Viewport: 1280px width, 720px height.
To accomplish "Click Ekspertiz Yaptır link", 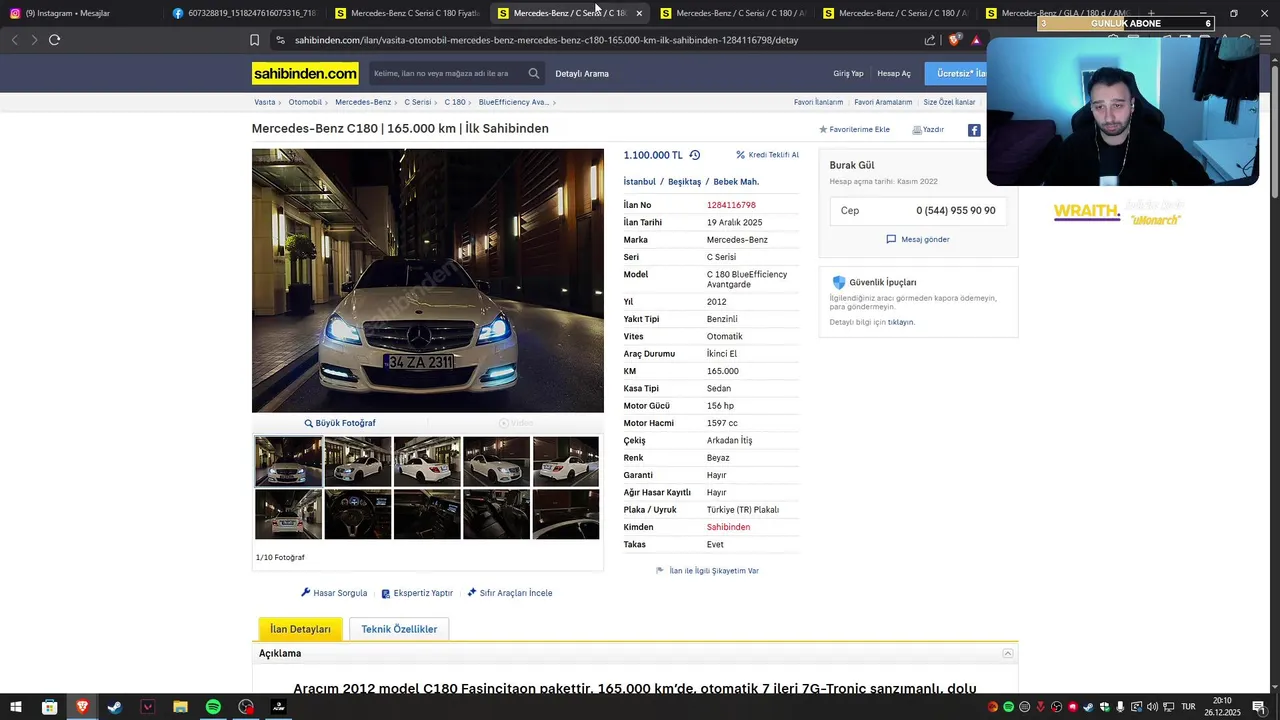I will tap(423, 593).
